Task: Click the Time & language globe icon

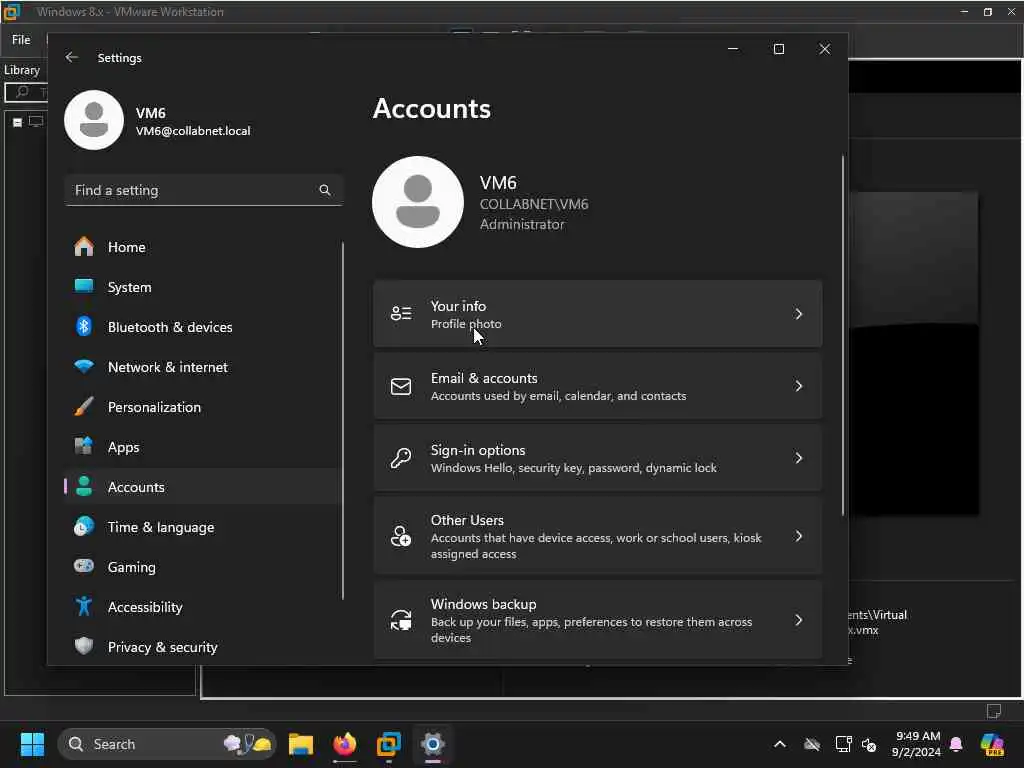Action: [x=84, y=526]
